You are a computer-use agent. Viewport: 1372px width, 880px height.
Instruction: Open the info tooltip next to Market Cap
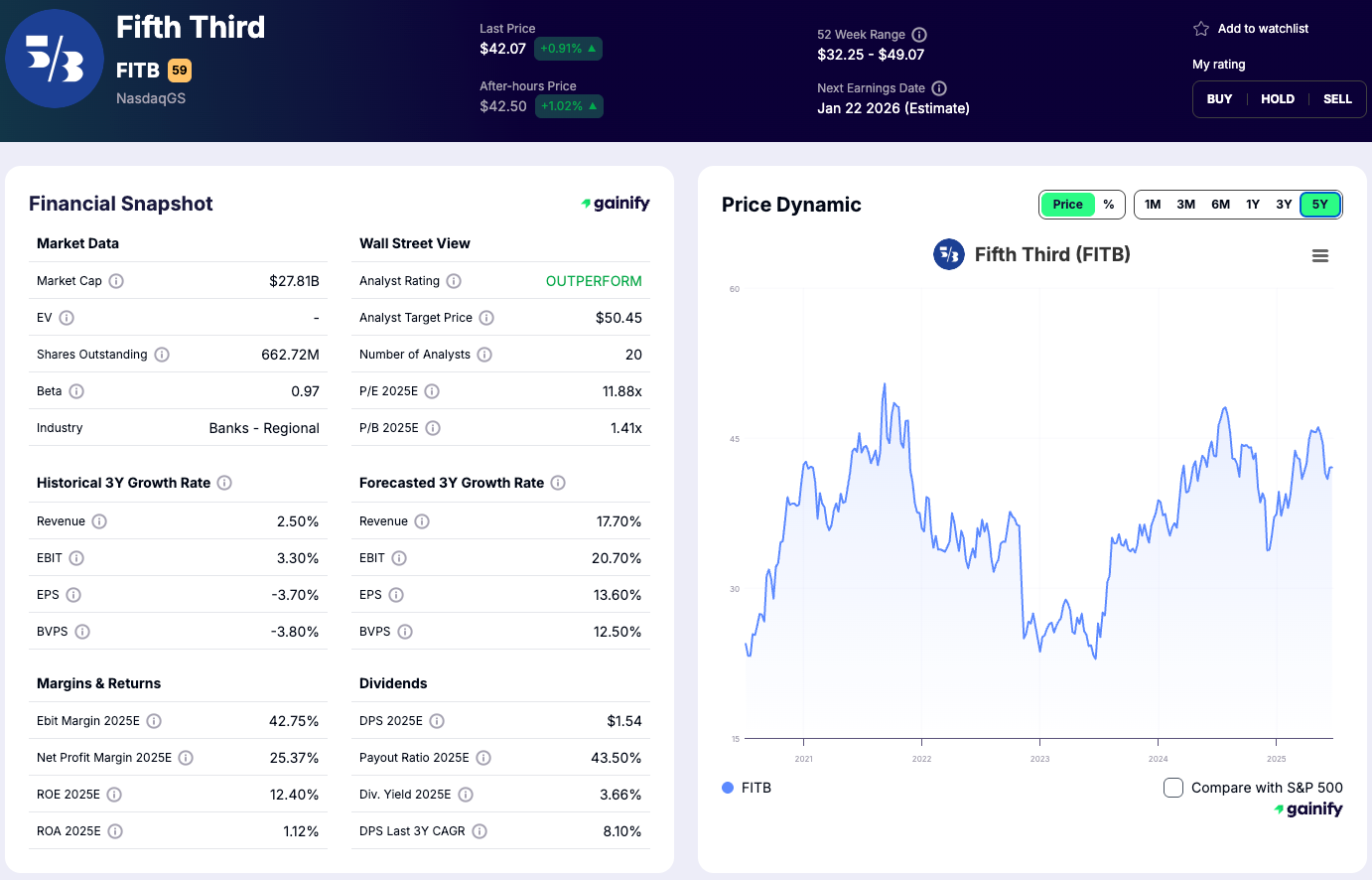[x=117, y=281]
